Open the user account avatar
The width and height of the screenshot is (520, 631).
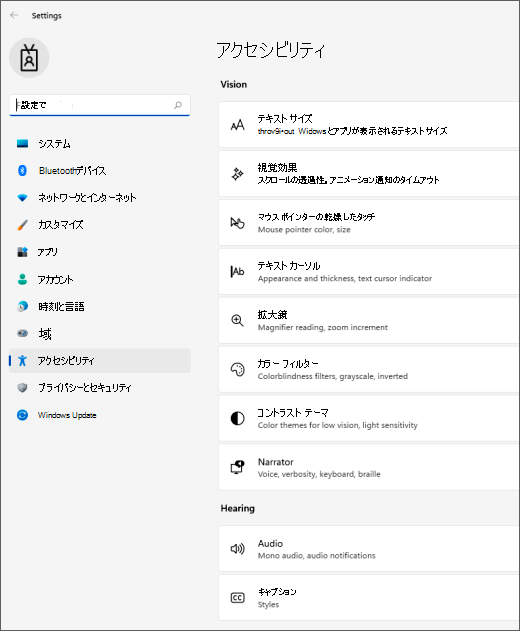29,58
